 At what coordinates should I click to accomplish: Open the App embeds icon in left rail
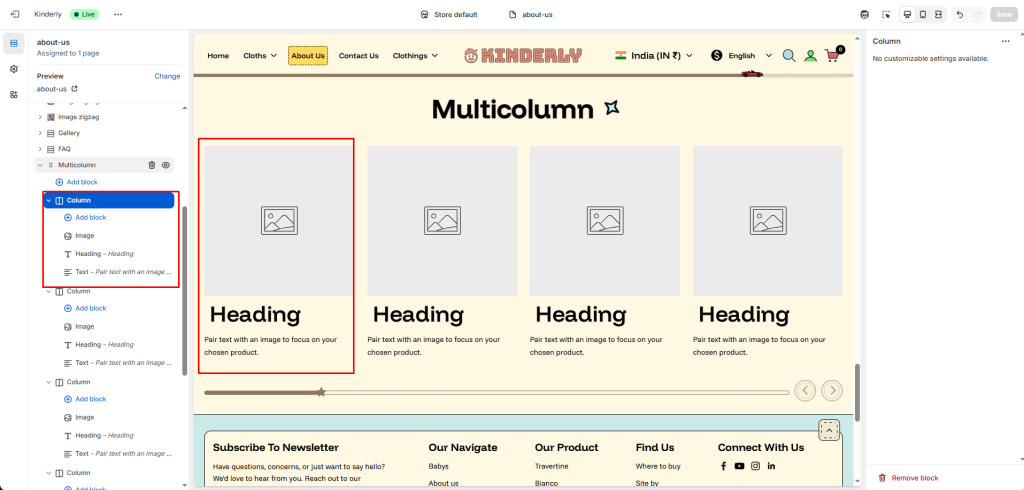click(x=14, y=94)
